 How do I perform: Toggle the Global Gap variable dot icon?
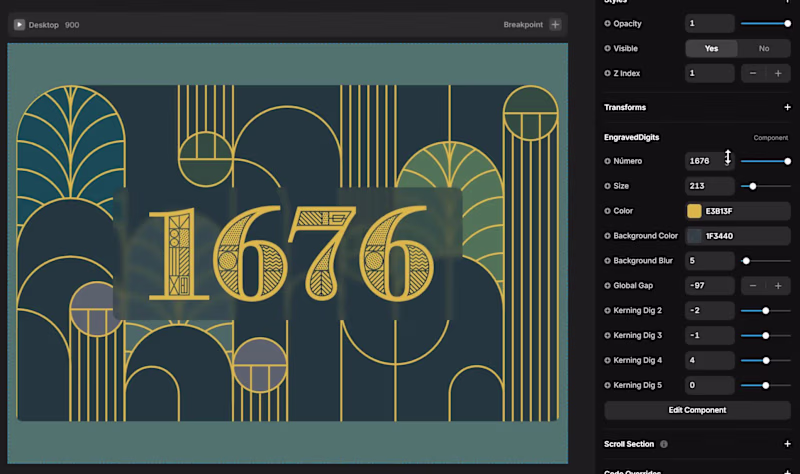pos(607,286)
